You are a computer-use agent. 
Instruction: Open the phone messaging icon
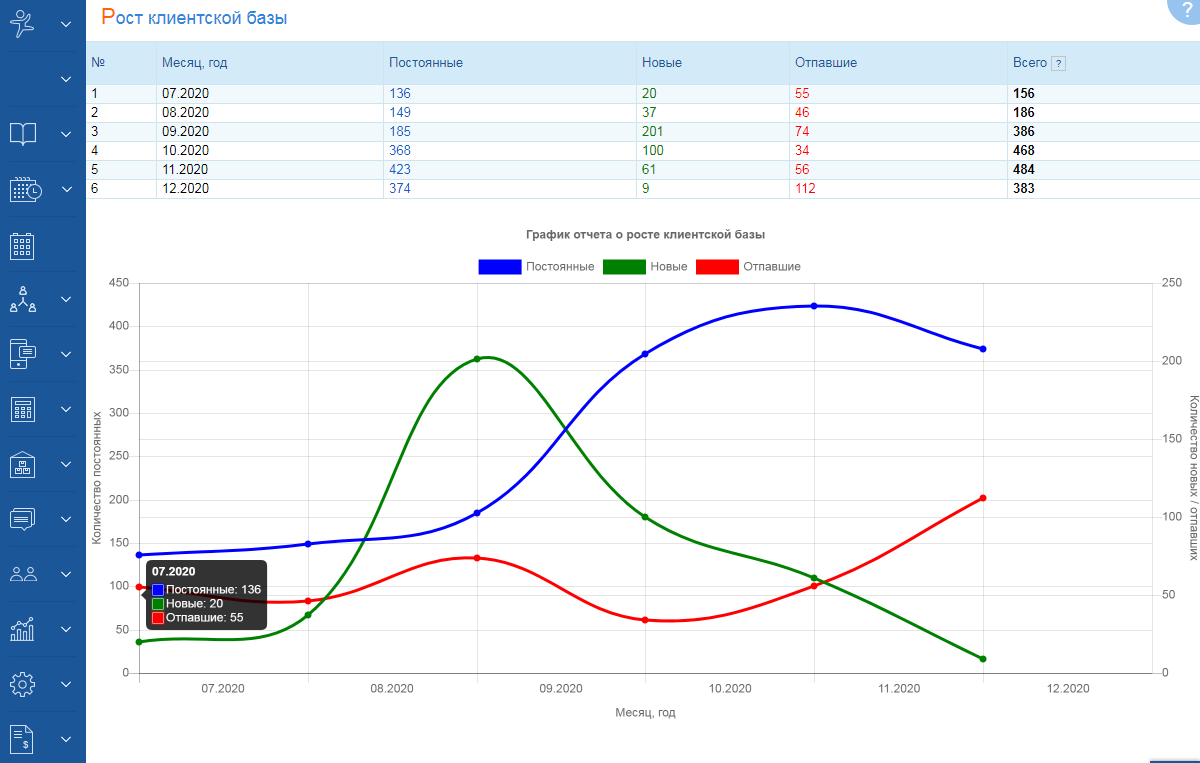pyautogui.click(x=23, y=354)
